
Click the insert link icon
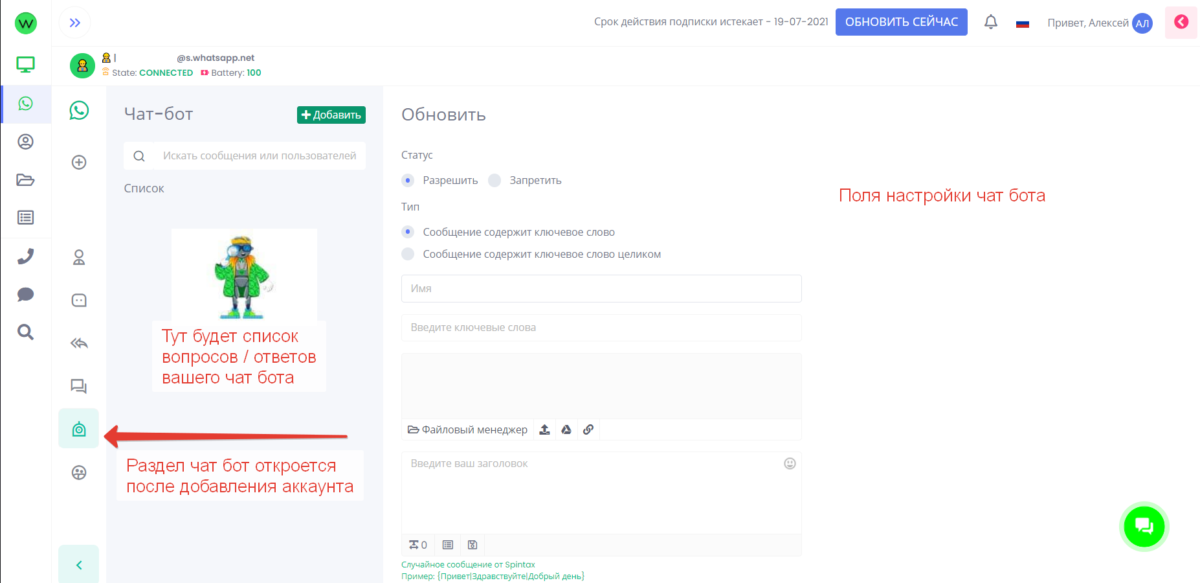(588, 430)
